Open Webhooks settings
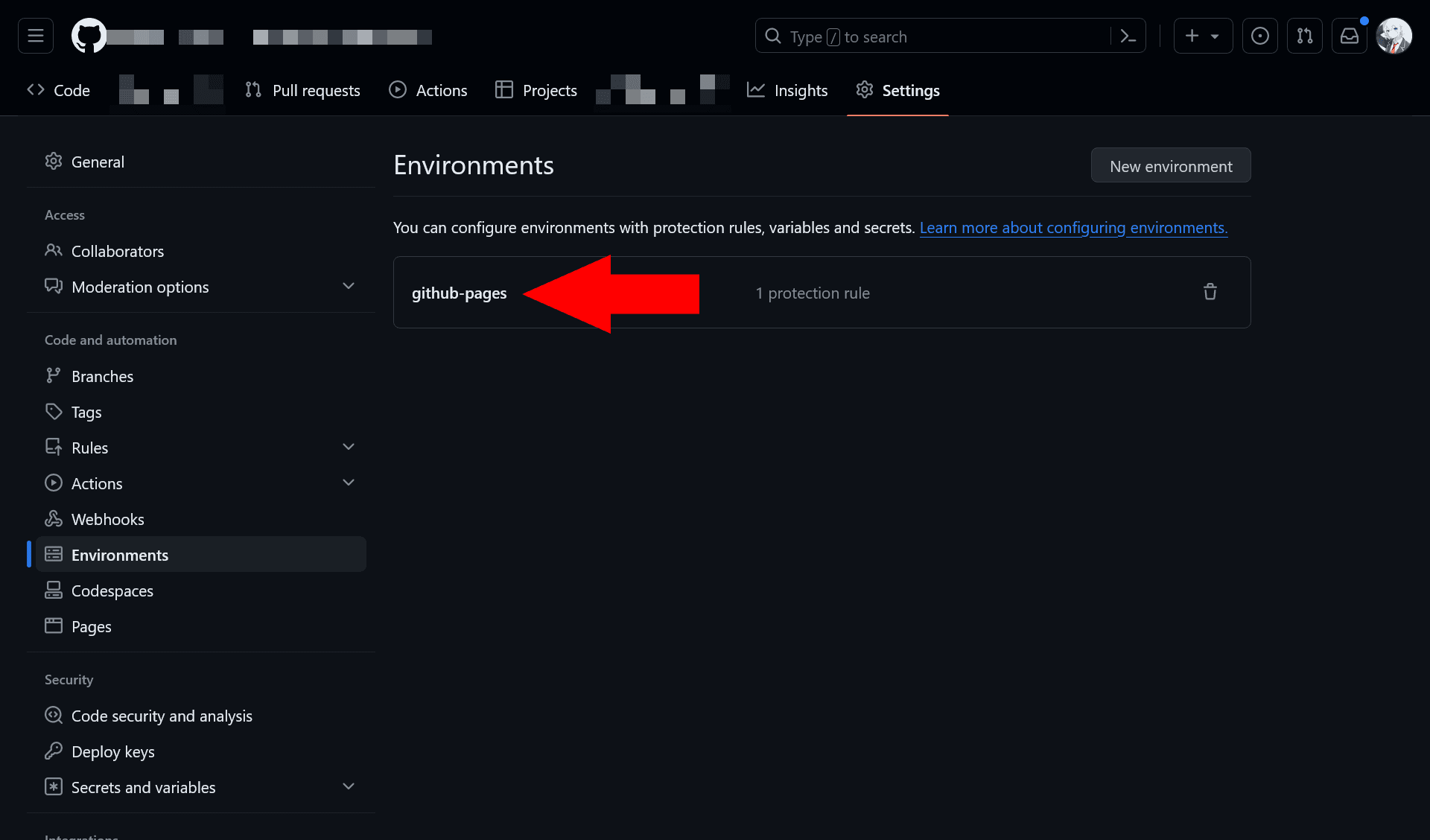 click(201, 519)
